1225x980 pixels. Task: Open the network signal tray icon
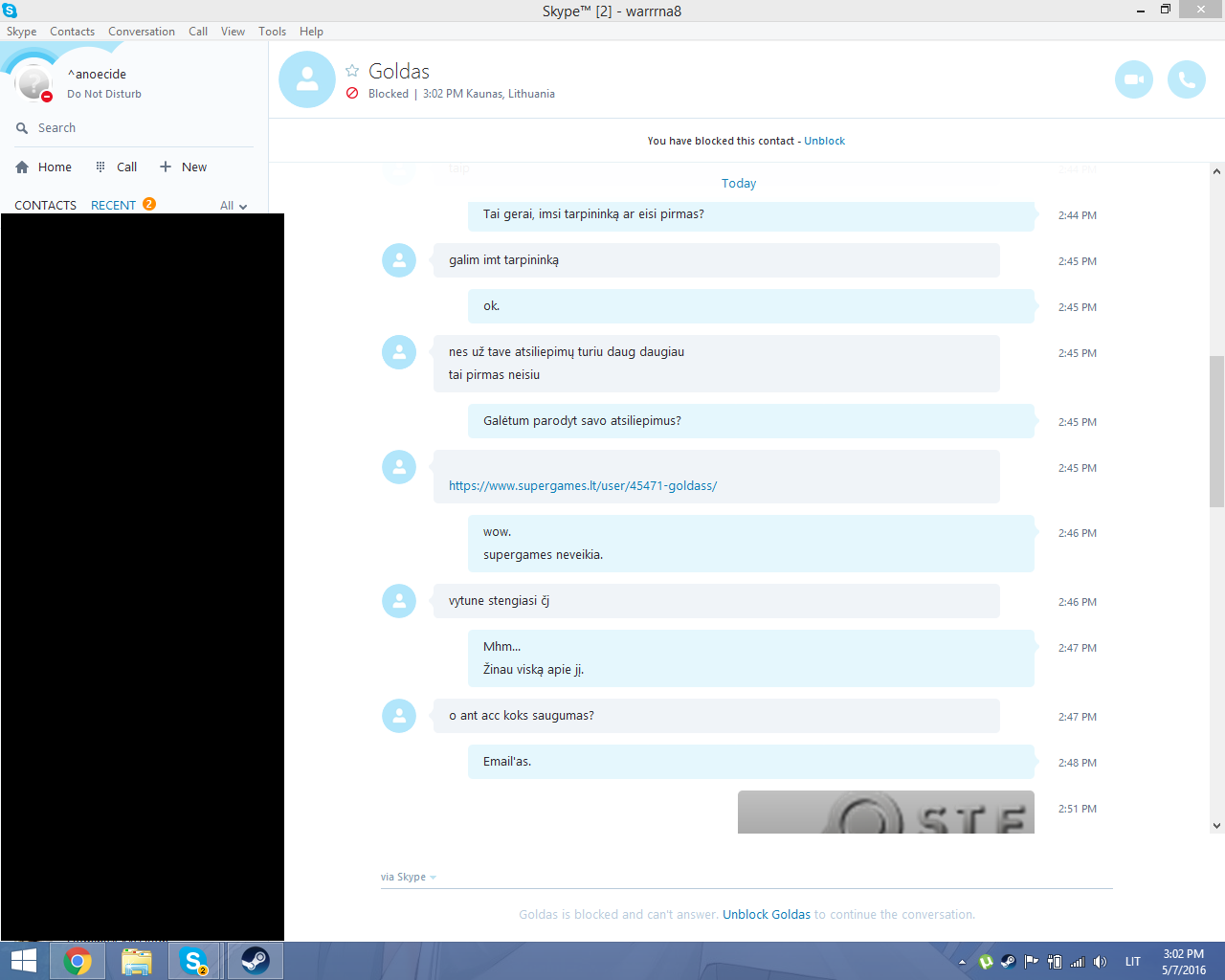[x=1078, y=962]
